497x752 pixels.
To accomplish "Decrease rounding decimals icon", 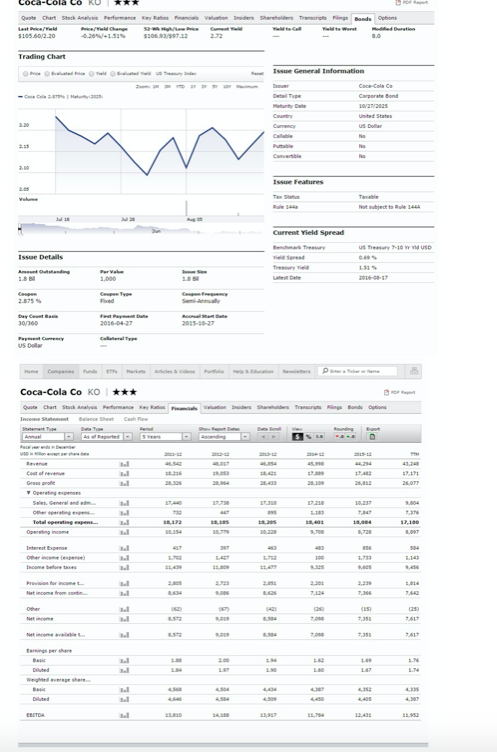I will coord(339,436).
